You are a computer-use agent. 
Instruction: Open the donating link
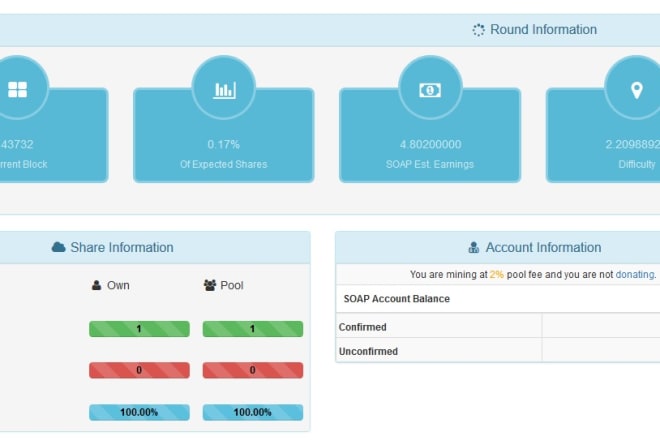tap(635, 275)
